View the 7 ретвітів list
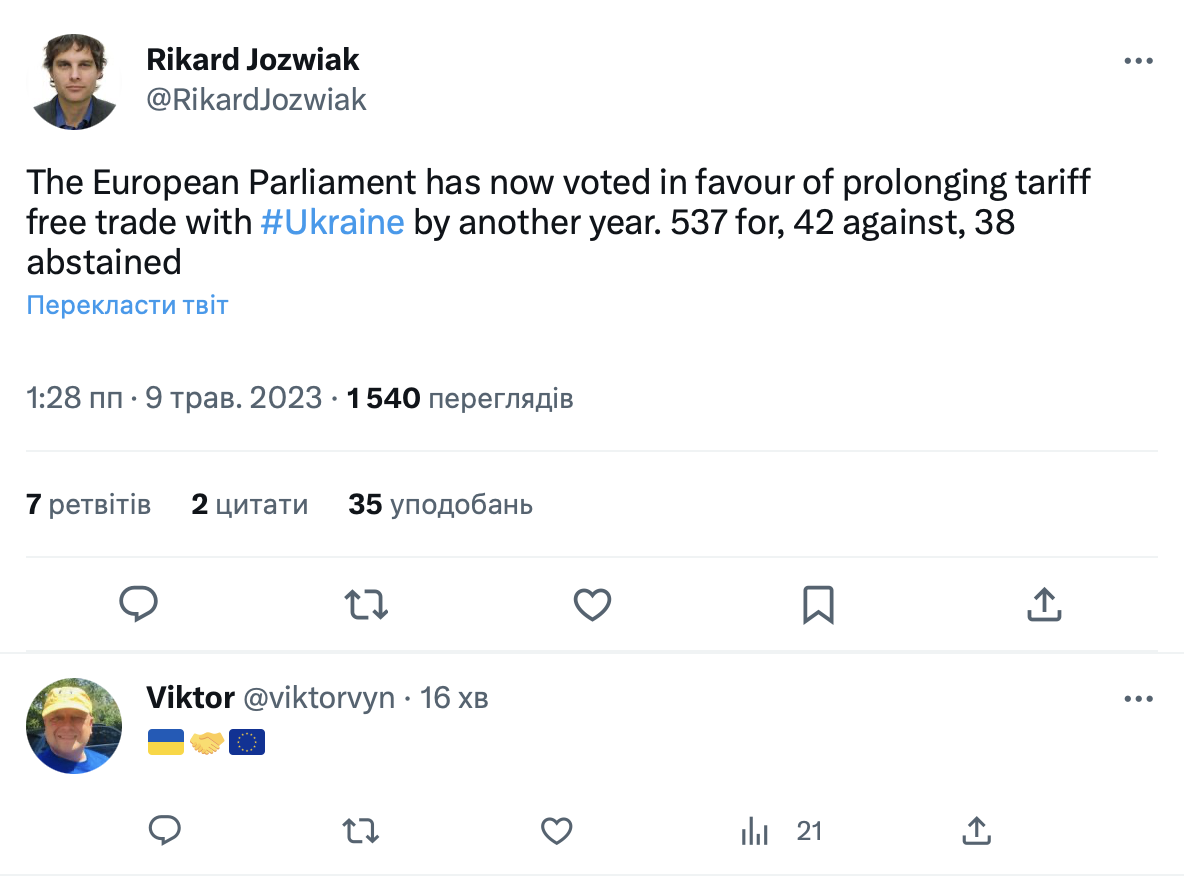The width and height of the screenshot is (1184, 876). click(88, 505)
